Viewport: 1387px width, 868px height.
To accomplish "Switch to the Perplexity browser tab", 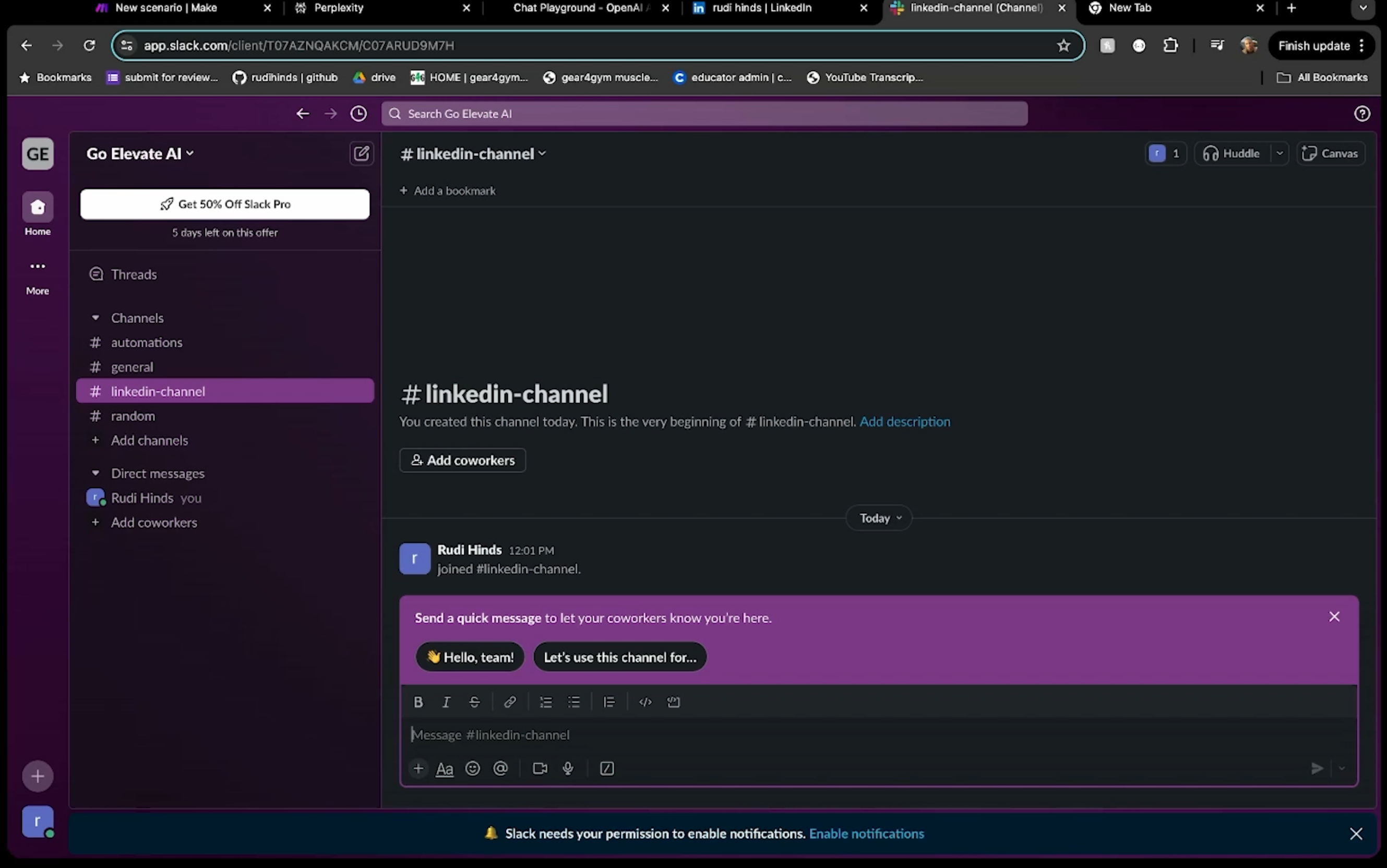I will pyautogui.click(x=339, y=8).
